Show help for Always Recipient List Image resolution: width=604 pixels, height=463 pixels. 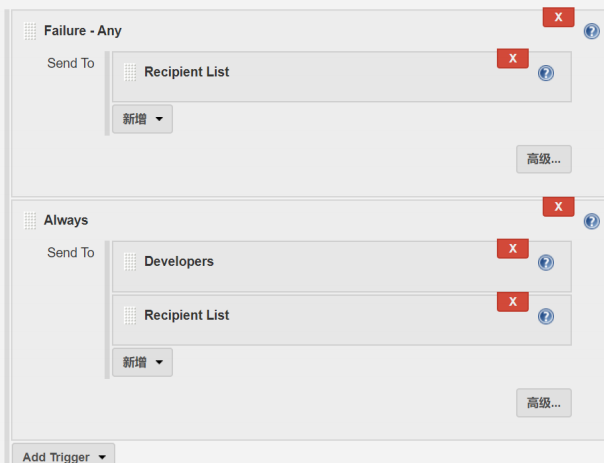coord(545,316)
